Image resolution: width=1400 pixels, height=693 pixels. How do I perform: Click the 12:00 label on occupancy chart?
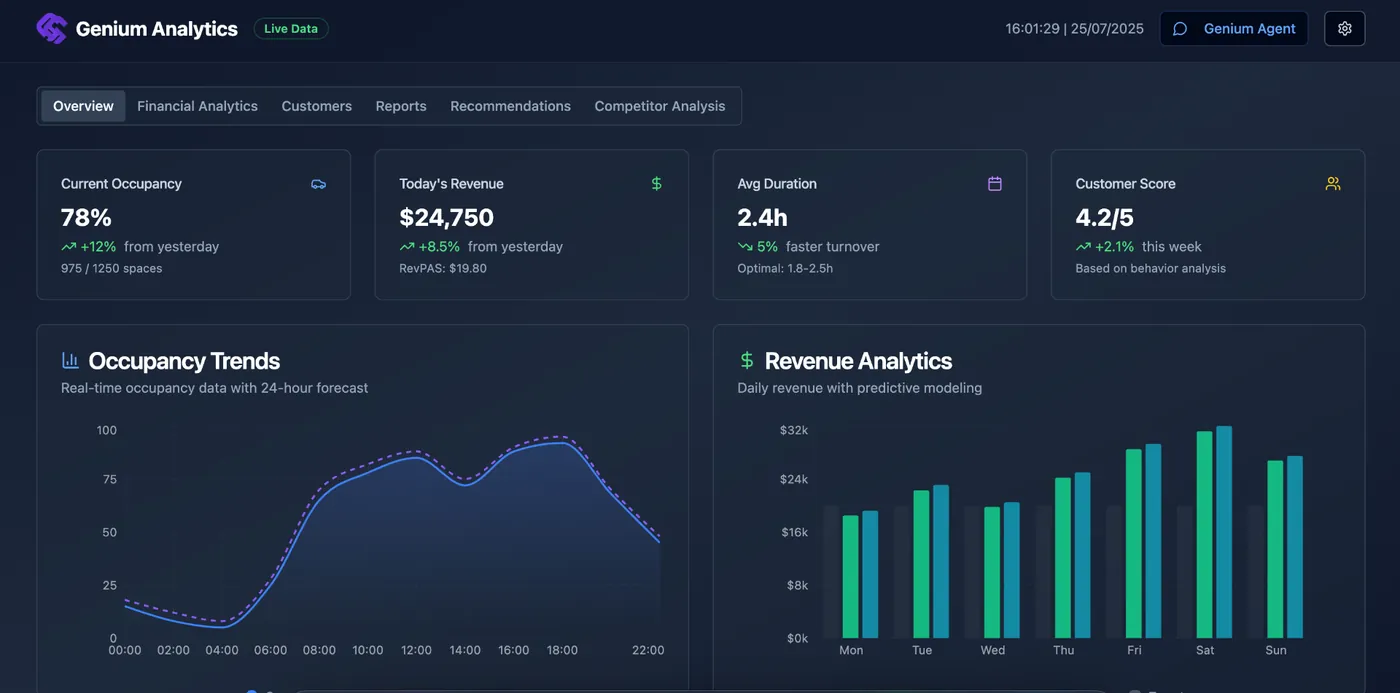click(416, 650)
